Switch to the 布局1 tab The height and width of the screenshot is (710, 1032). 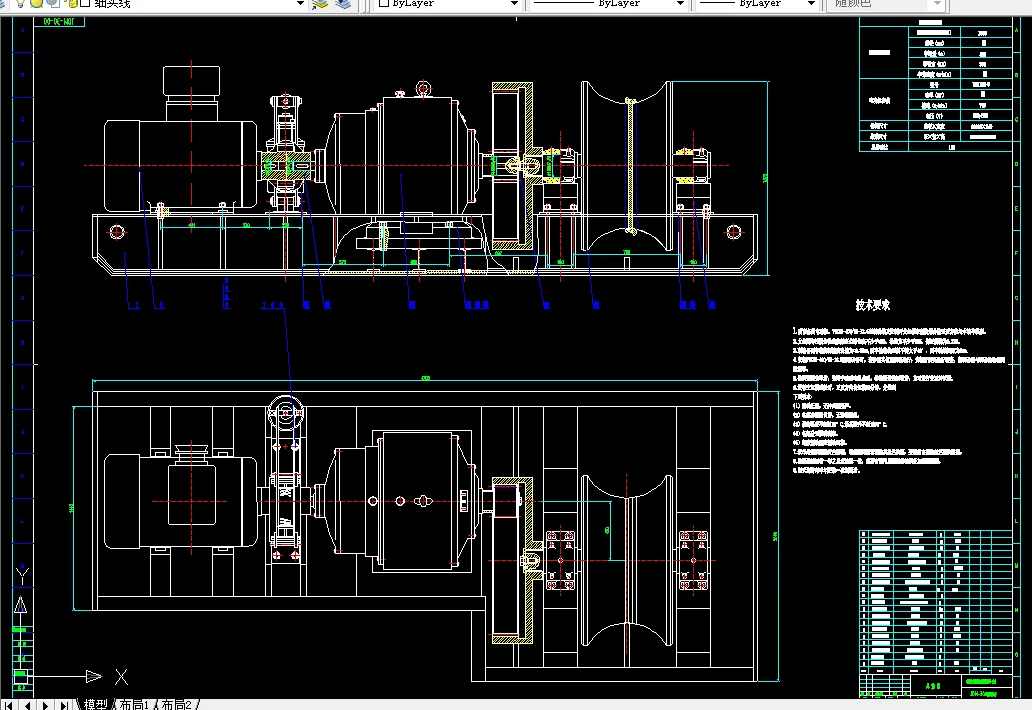pos(134,705)
